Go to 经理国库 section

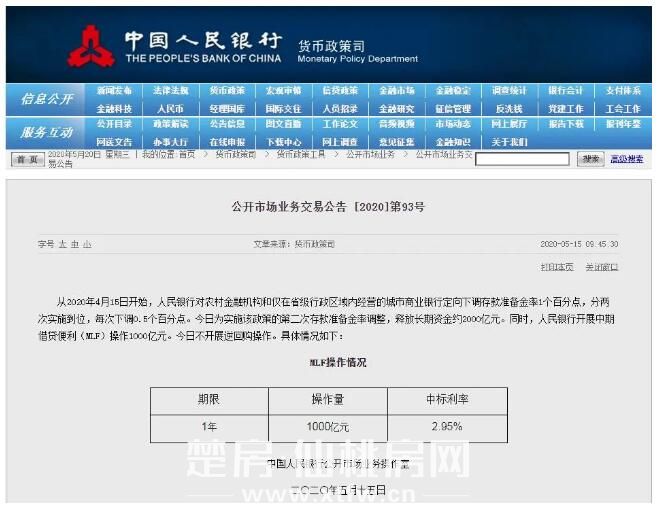click(x=227, y=109)
